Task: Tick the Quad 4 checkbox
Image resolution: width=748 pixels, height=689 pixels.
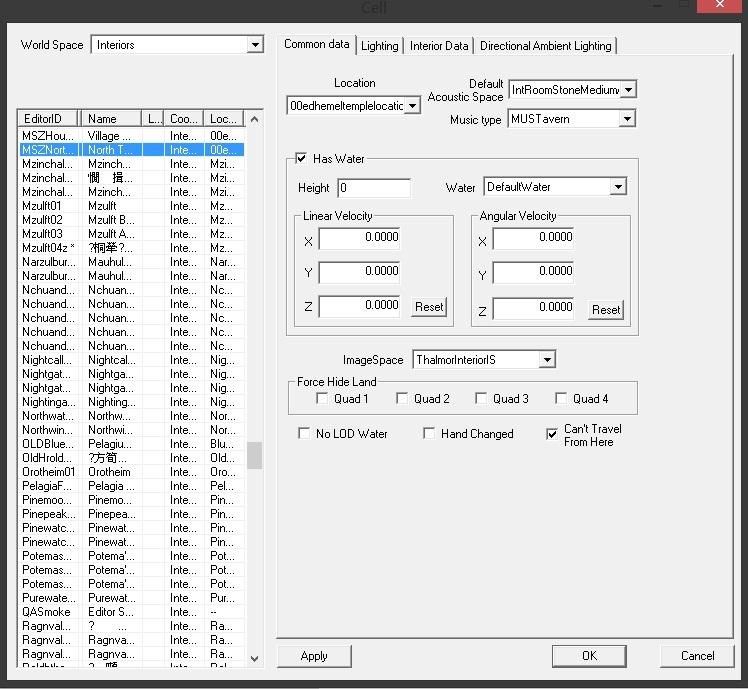Action: [x=561, y=398]
